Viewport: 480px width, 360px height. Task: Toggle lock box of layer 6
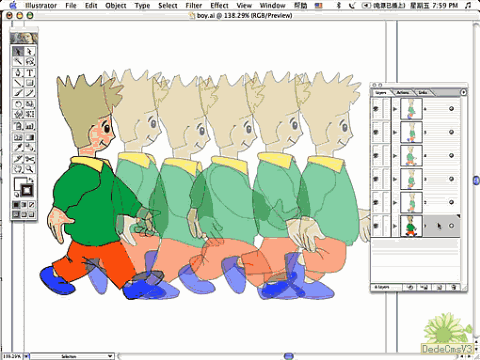coord(386,109)
